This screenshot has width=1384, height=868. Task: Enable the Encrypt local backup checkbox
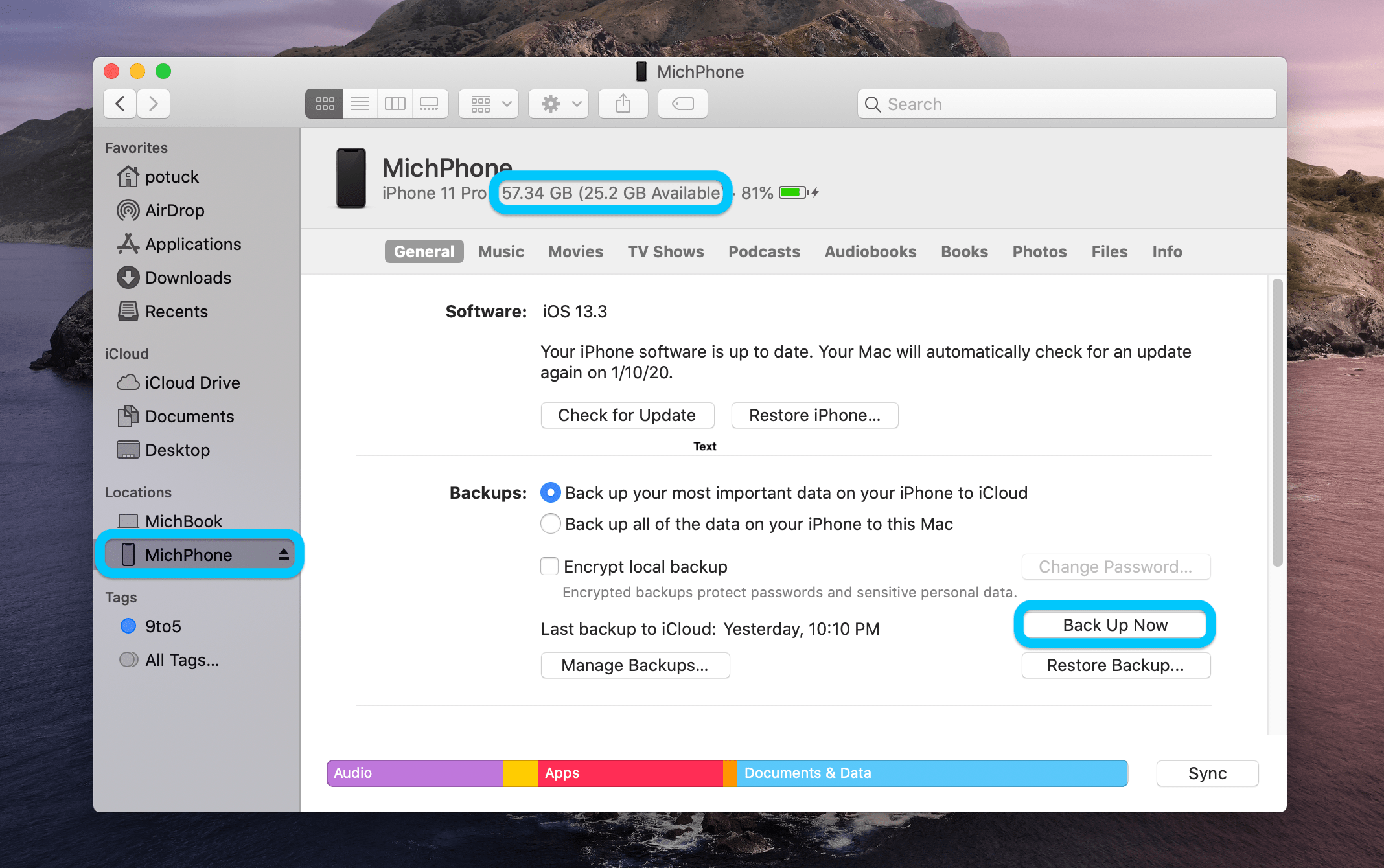pos(549,566)
